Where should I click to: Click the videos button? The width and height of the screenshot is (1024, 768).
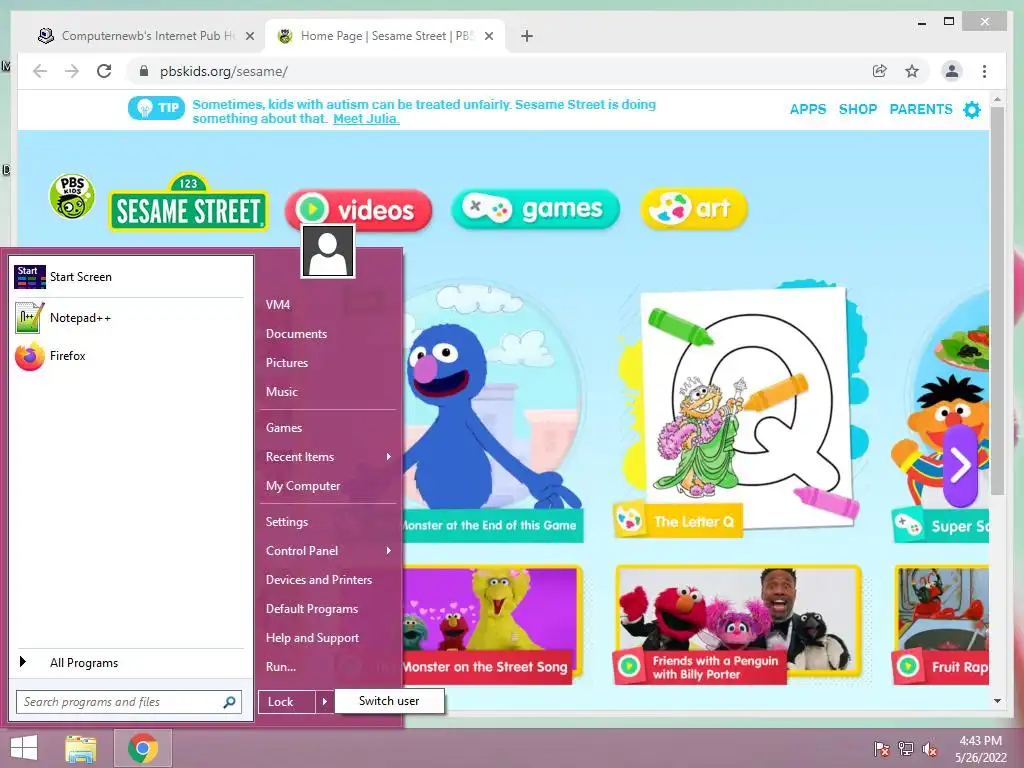(x=359, y=210)
